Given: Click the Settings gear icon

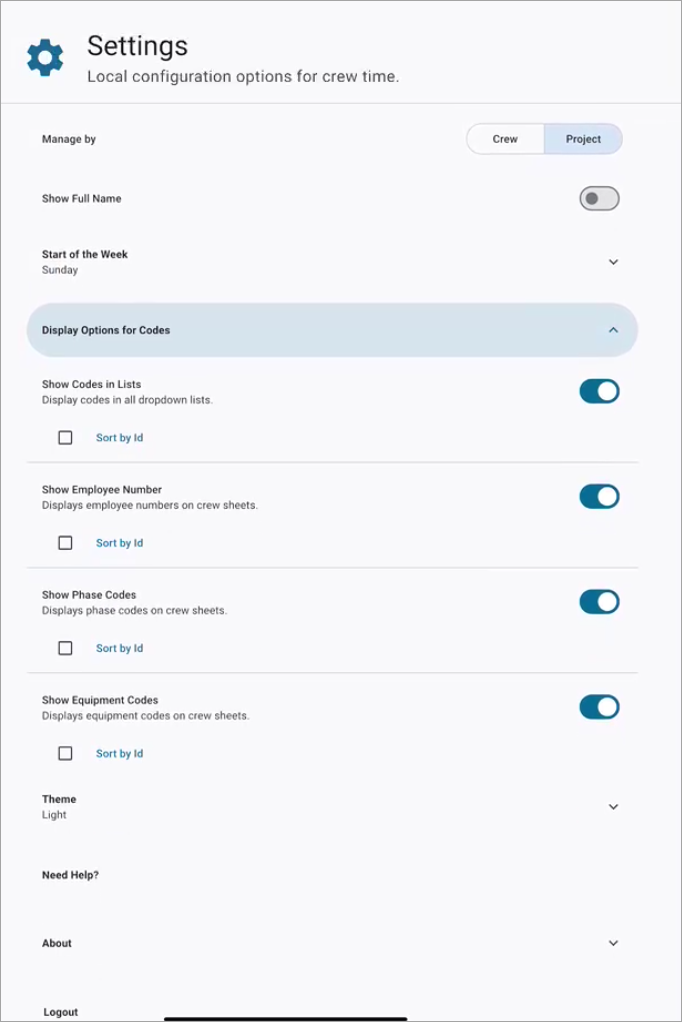Looking at the screenshot, I should pyautogui.click(x=44, y=56).
